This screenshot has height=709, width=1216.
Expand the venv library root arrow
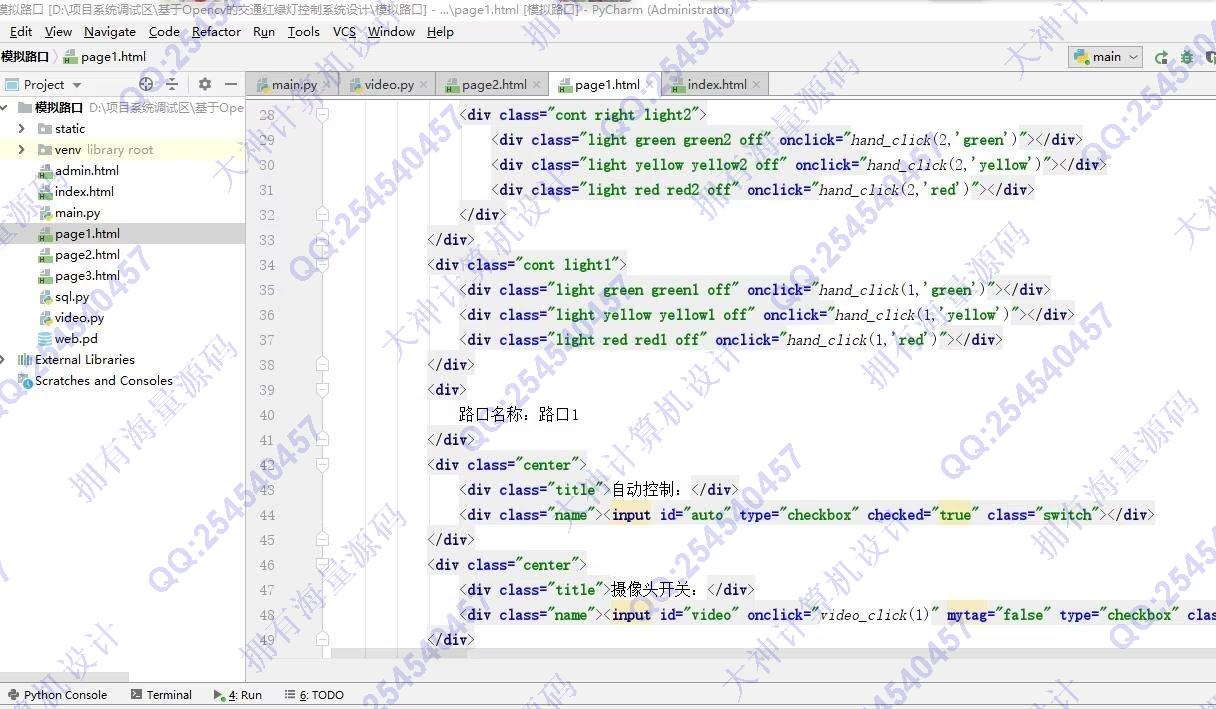pyautogui.click(x=21, y=150)
